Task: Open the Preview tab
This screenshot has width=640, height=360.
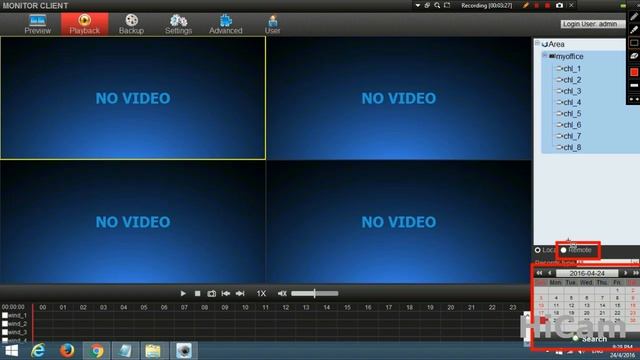Action: (x=38, y=24)
